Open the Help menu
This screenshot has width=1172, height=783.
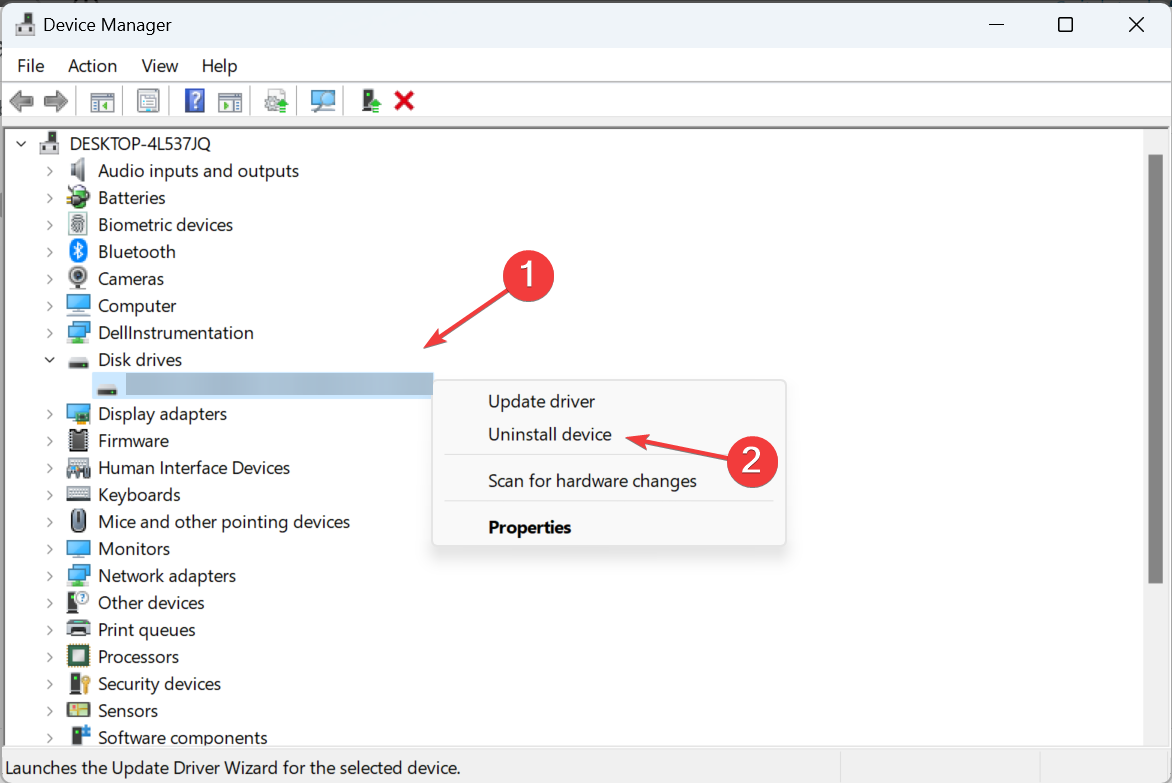(x=219, y=66)
